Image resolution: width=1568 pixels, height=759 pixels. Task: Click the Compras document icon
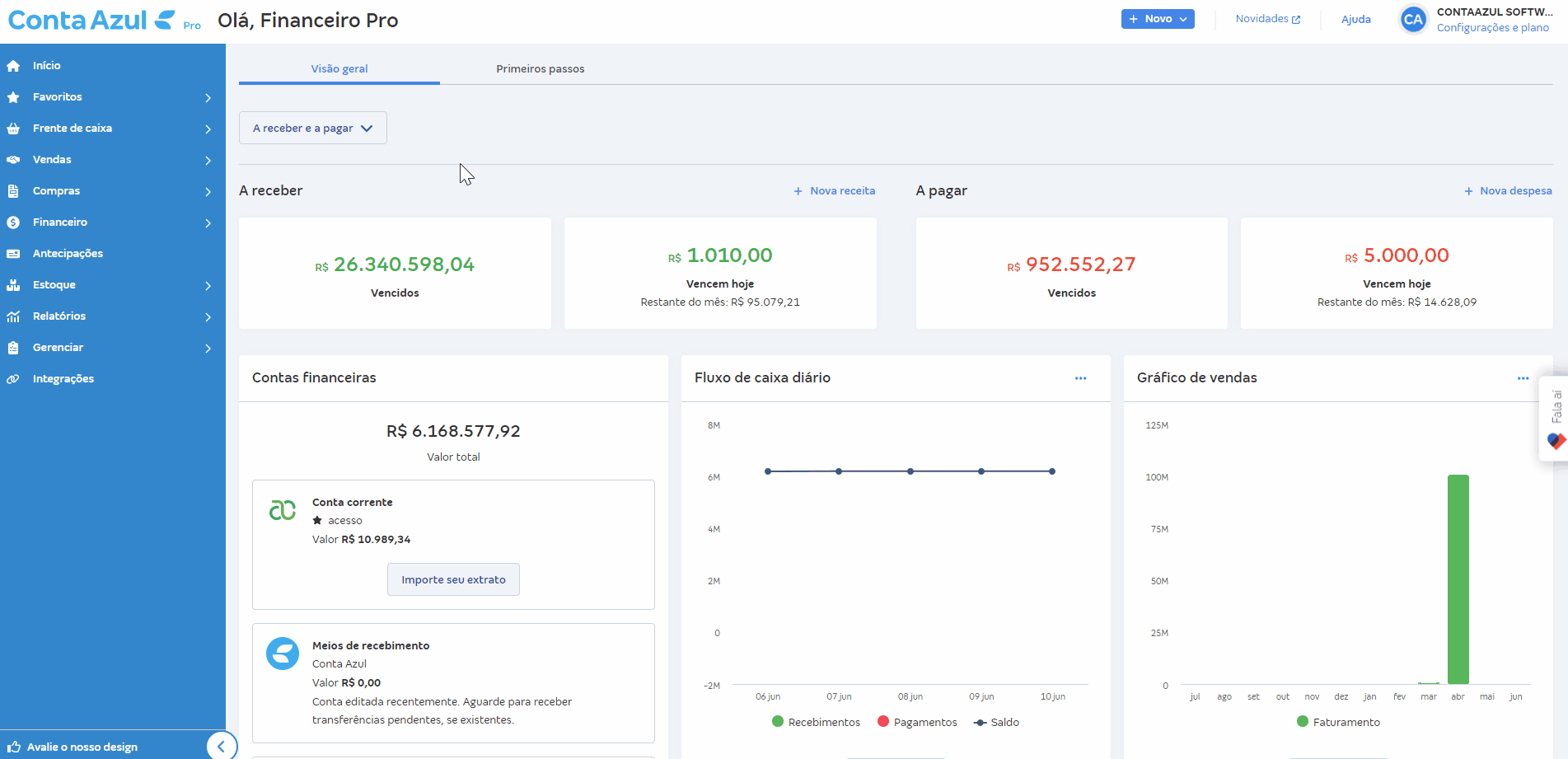(13, 191)
